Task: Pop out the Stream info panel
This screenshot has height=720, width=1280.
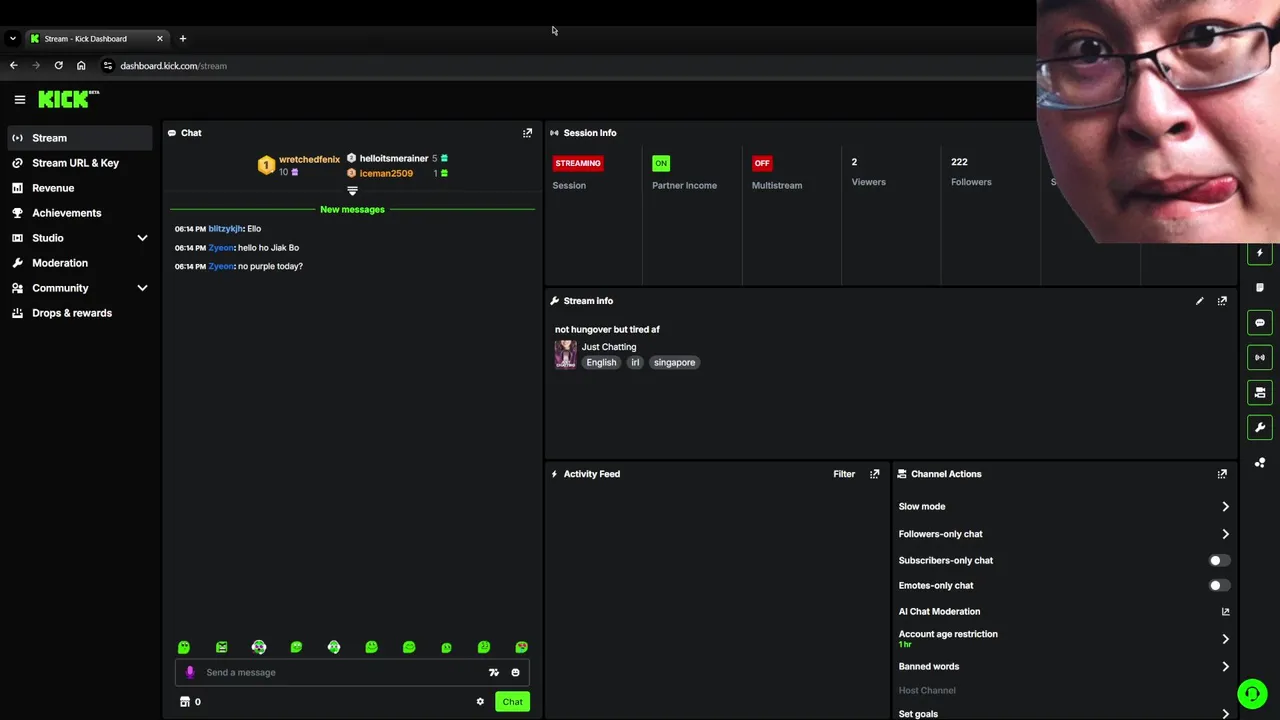Action: click(1222, 301)
